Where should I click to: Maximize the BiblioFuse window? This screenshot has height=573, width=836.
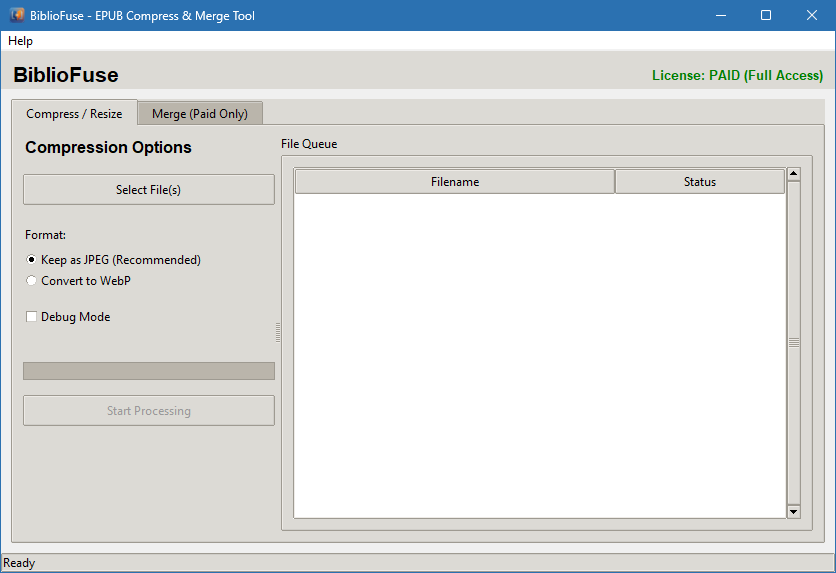[x=766, y=15]
